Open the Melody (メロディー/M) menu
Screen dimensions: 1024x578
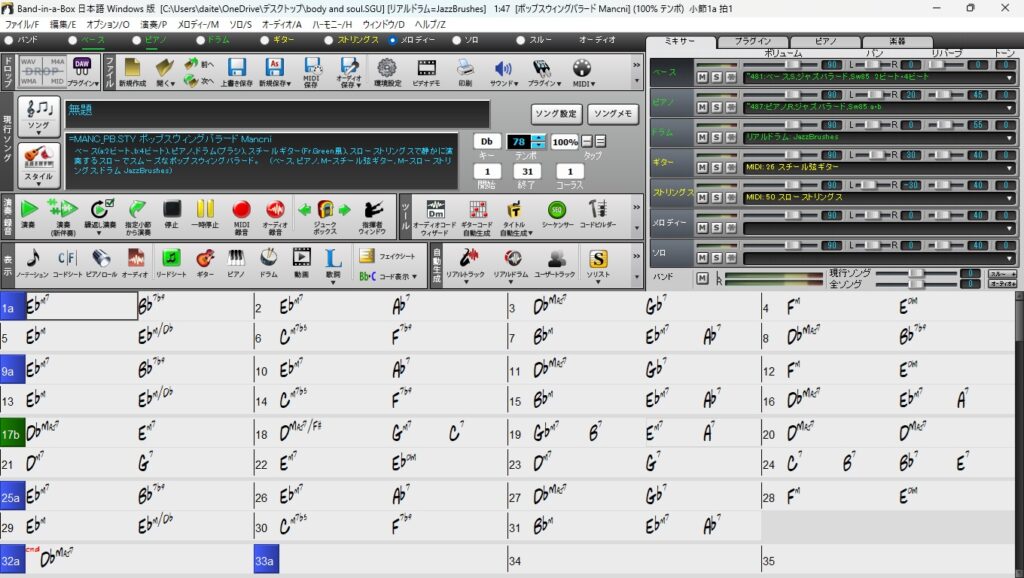click(x=198, y=24)
